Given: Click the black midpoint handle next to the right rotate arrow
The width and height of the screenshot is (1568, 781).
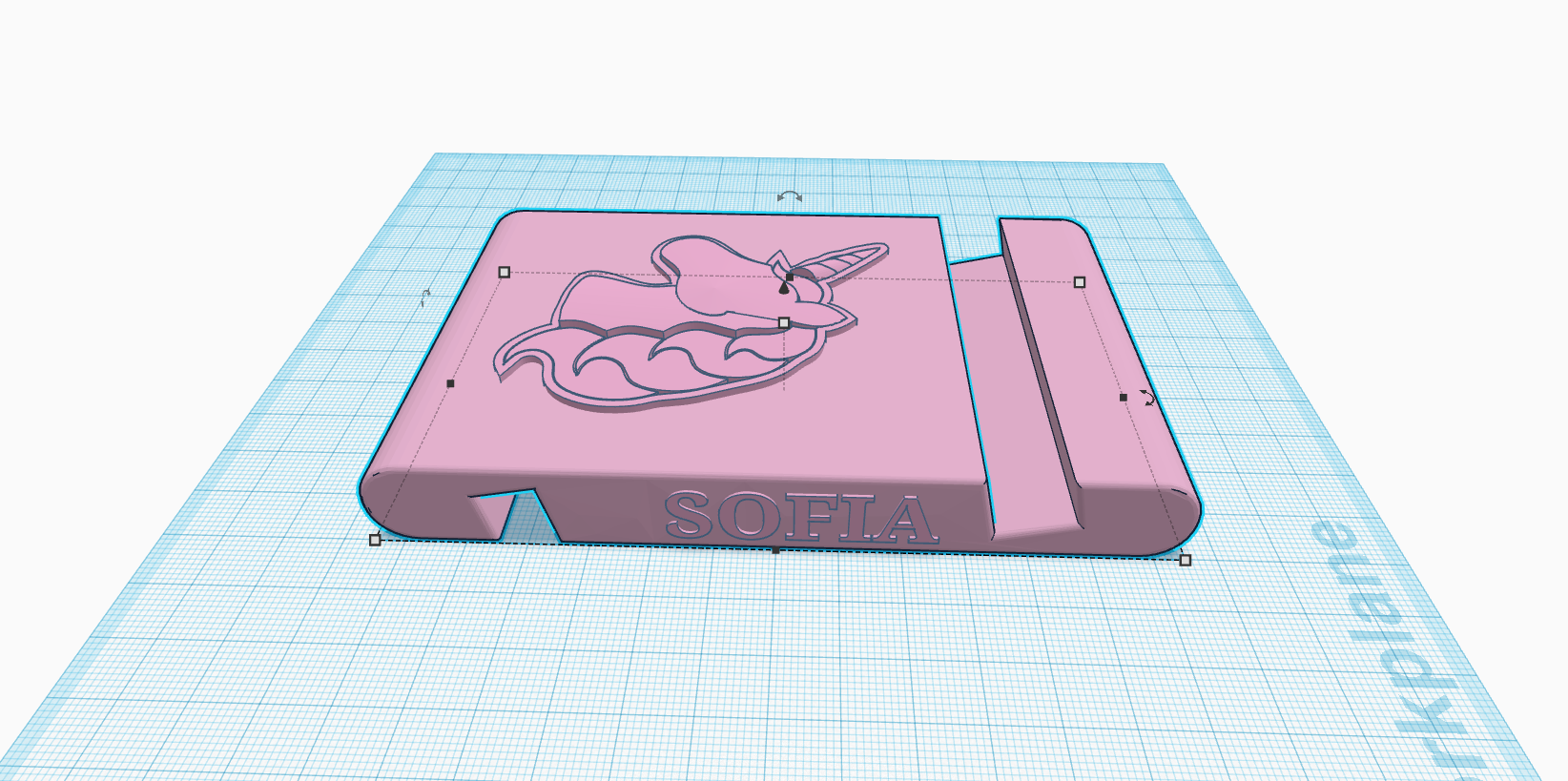Looking at the screenshot, I should (x=1124, y=398).
